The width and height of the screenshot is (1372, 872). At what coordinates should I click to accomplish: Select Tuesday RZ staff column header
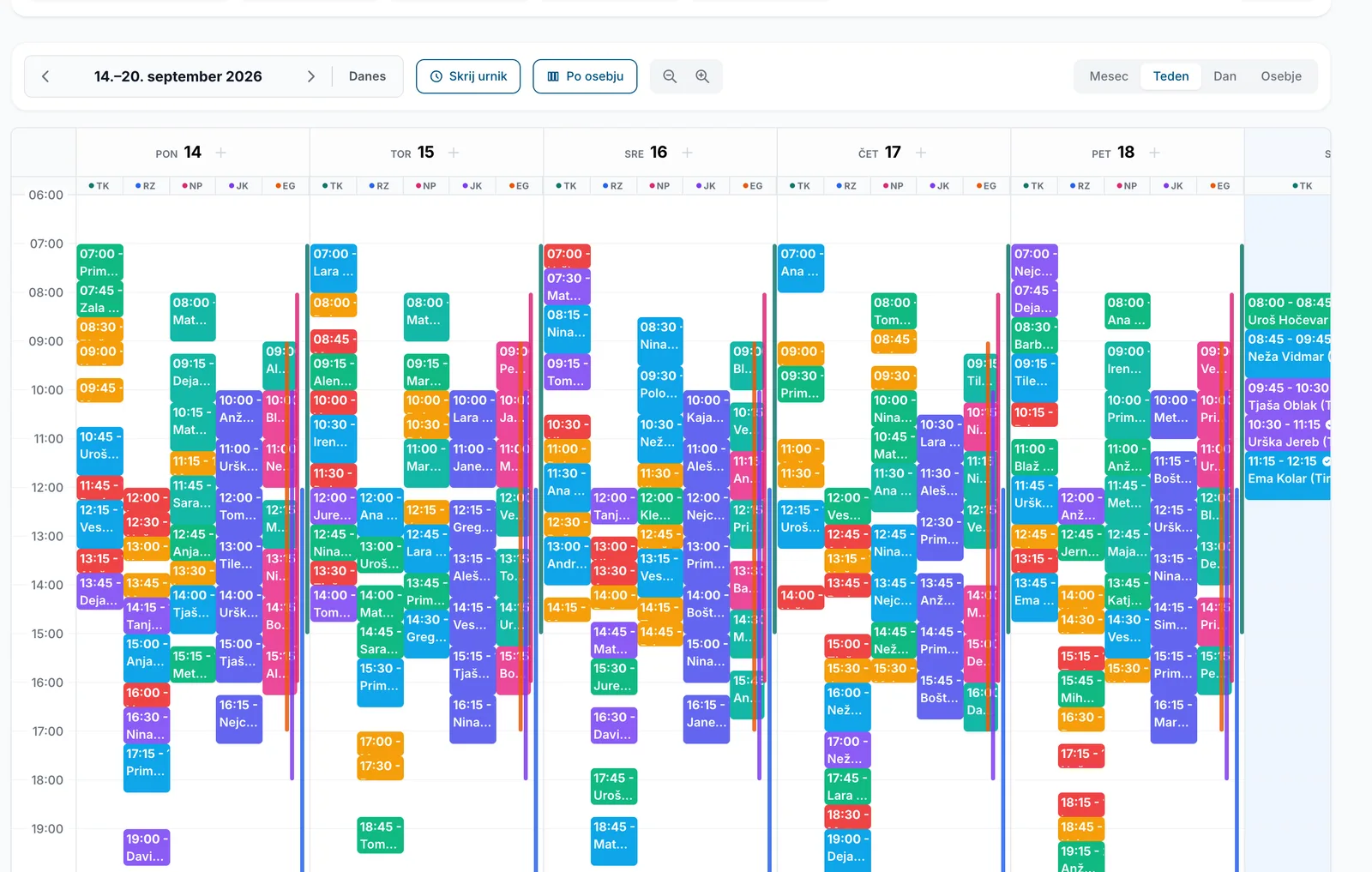[379, 185]
